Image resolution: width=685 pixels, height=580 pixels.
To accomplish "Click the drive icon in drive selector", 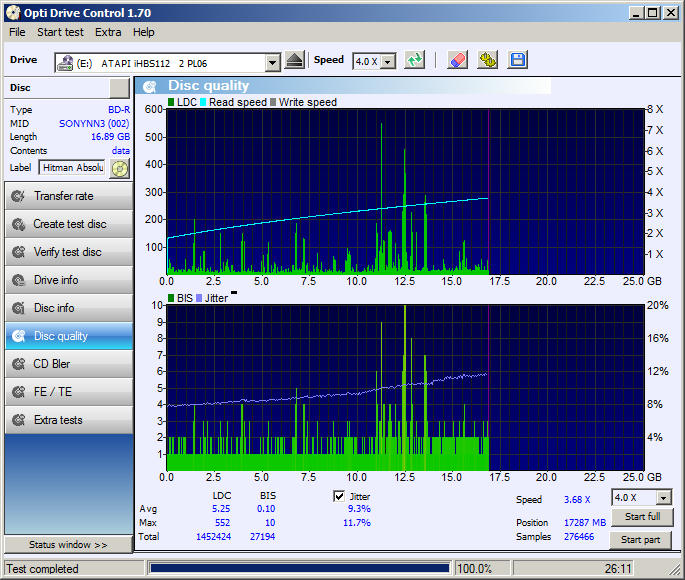I will (x=66, y=63).
